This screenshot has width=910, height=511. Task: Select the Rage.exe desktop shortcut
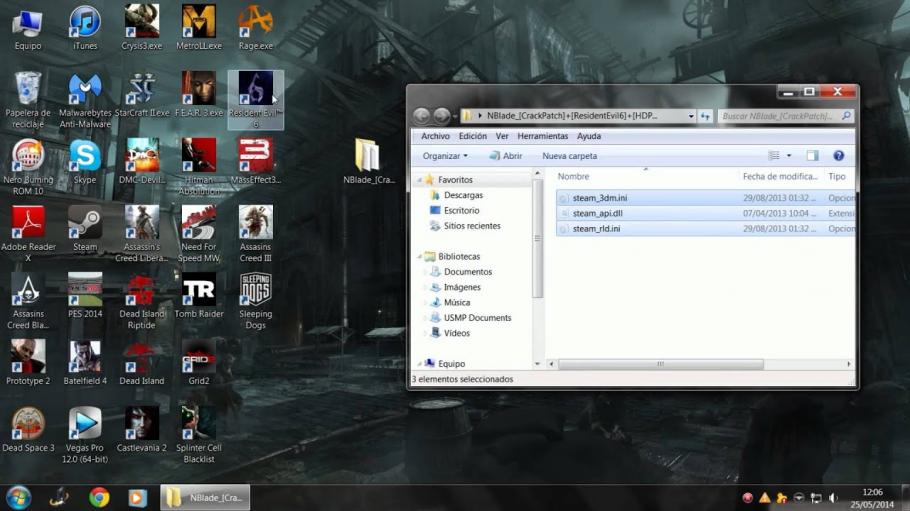click(x=255, y=27)
